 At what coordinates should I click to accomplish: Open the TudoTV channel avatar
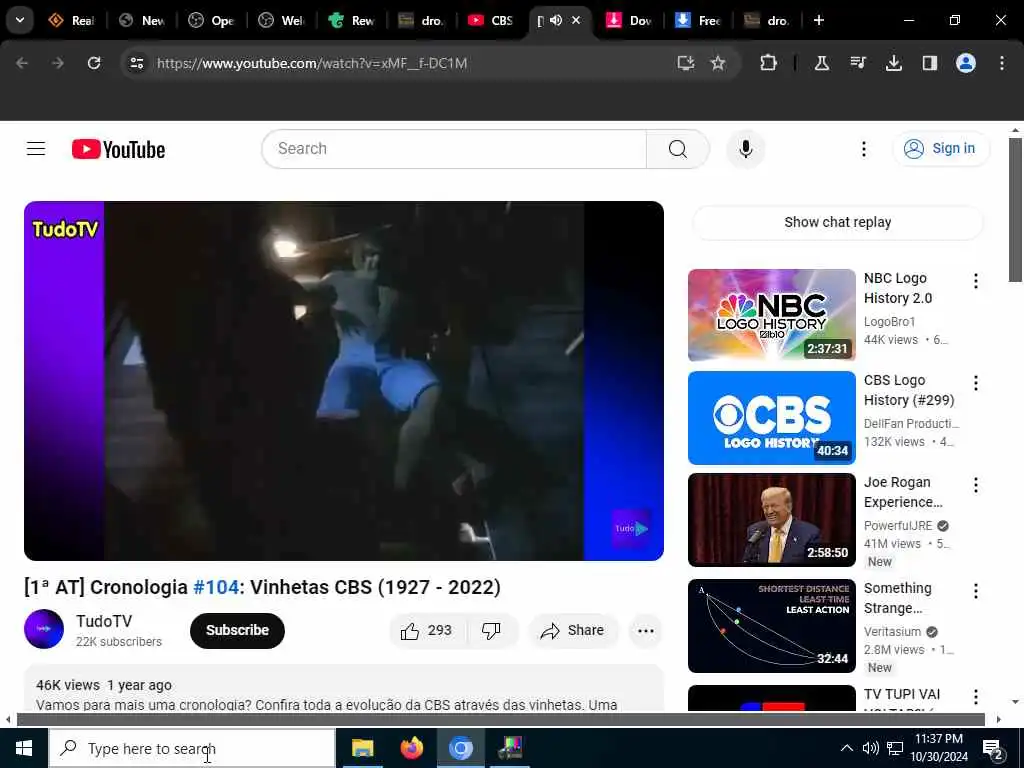pos(44,630)
